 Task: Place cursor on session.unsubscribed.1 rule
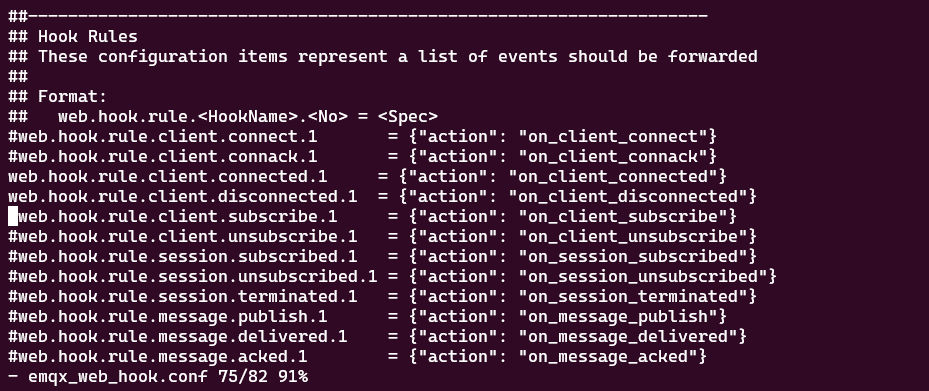tap(392, 277)
